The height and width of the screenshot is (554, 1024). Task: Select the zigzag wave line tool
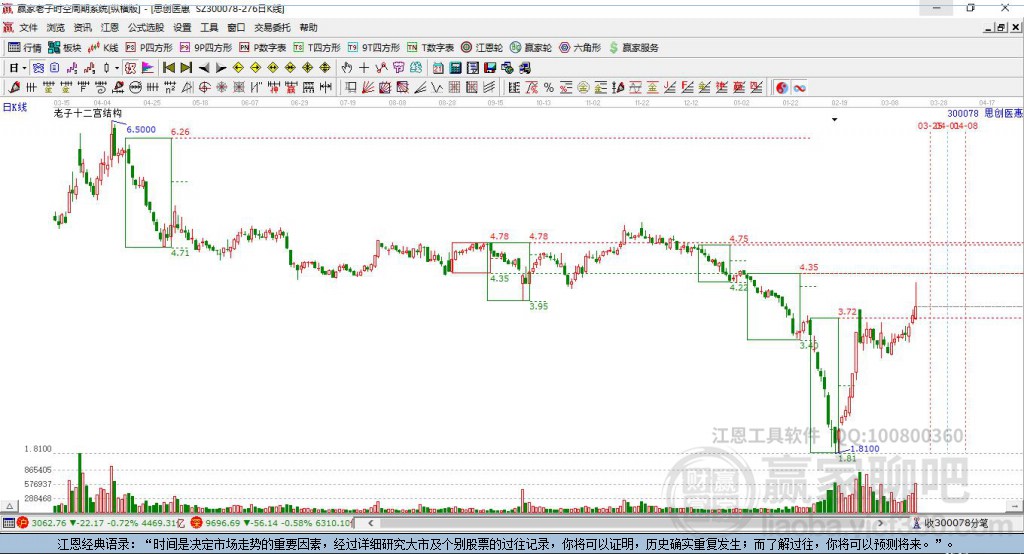(x=437, y=88)
